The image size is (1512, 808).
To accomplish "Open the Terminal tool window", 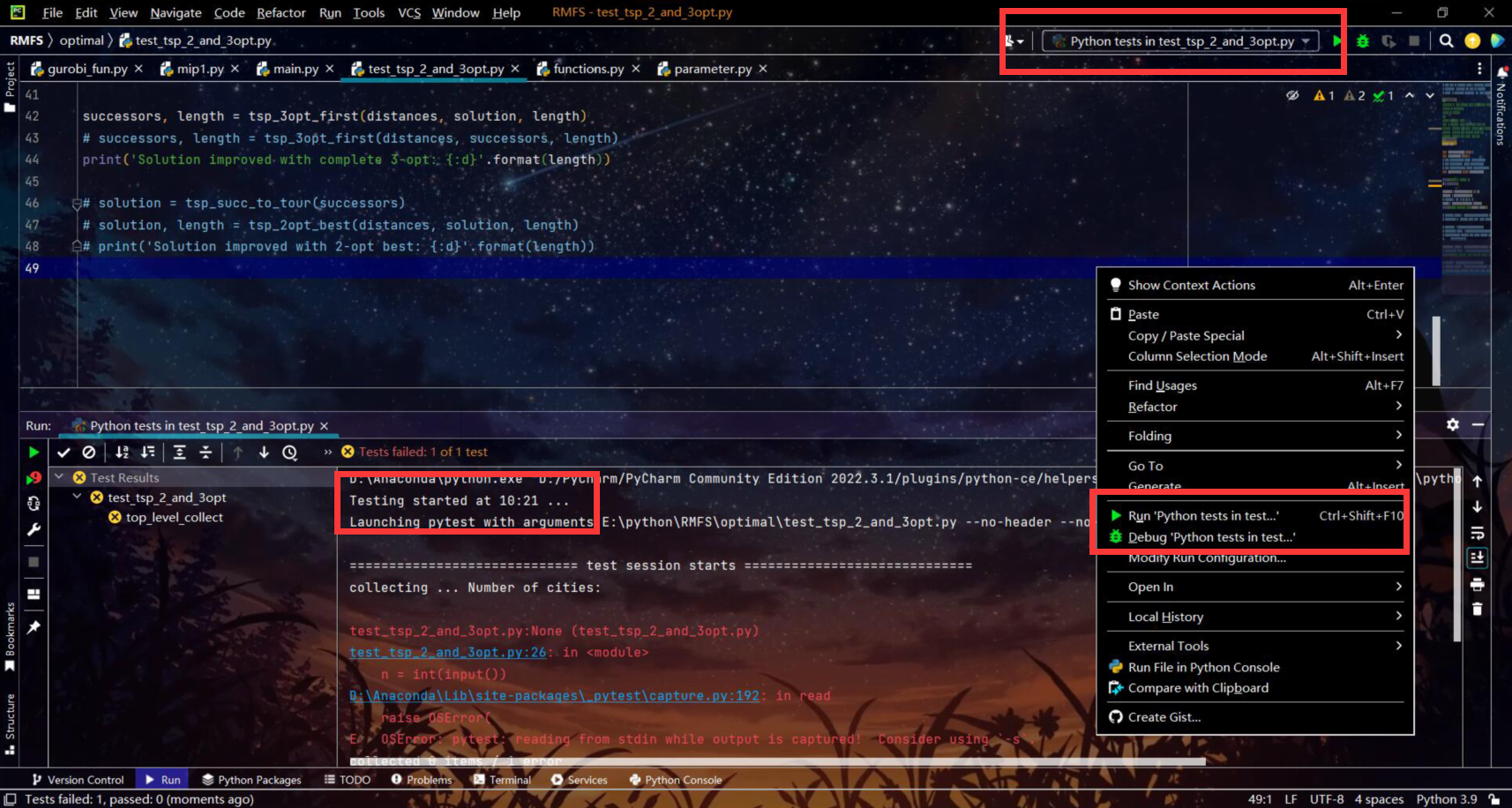I will 502,780.
